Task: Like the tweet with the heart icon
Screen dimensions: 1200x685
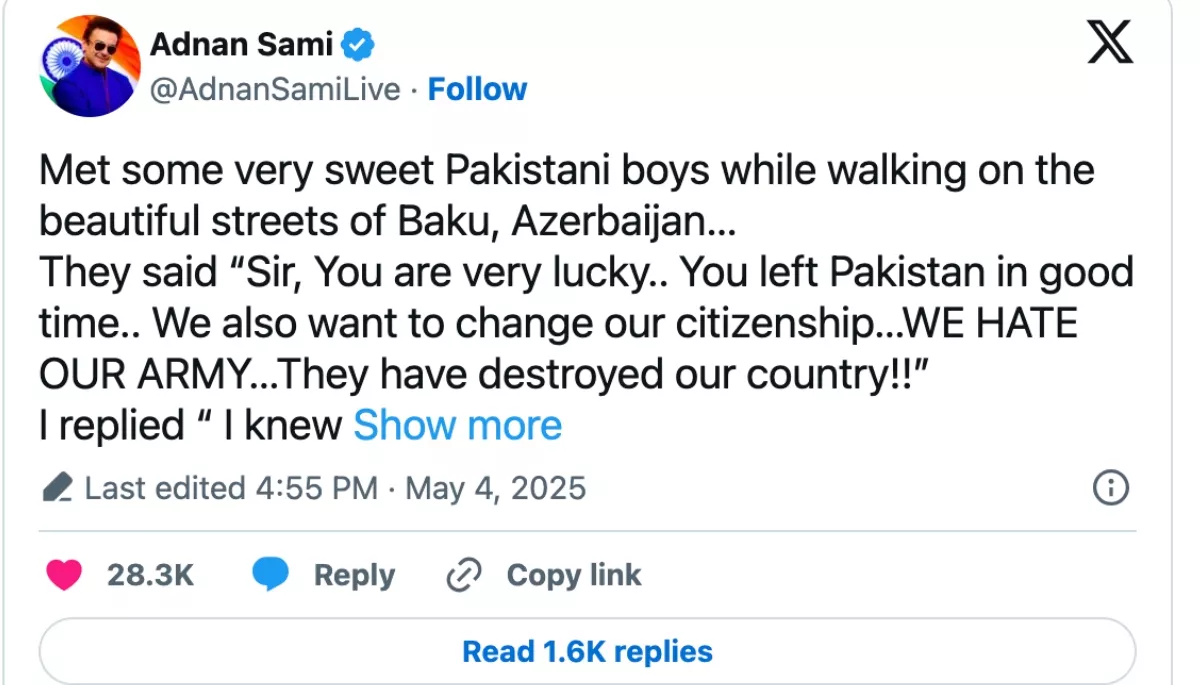Action: [66, 575]
